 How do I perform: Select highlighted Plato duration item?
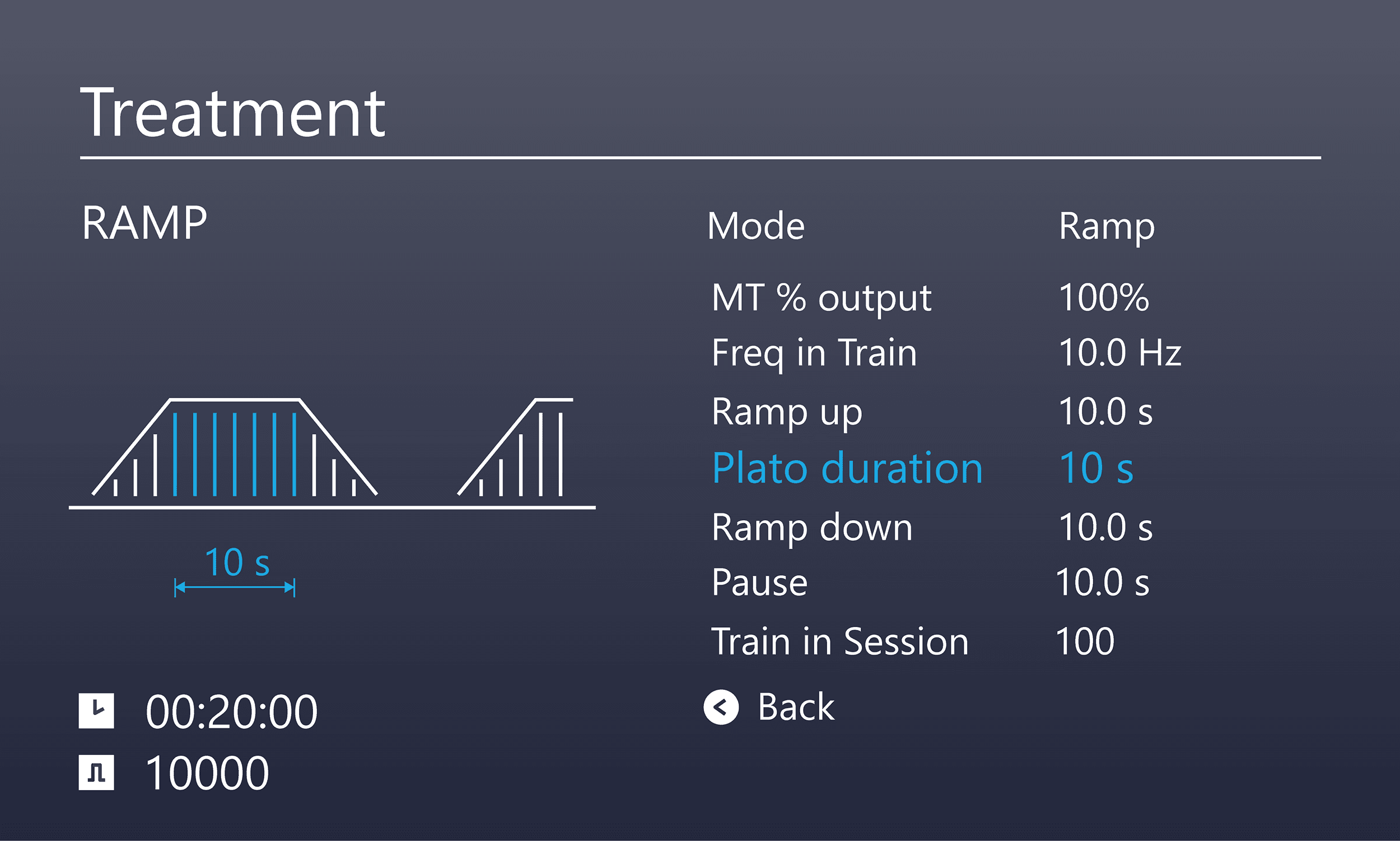(922, 468)
